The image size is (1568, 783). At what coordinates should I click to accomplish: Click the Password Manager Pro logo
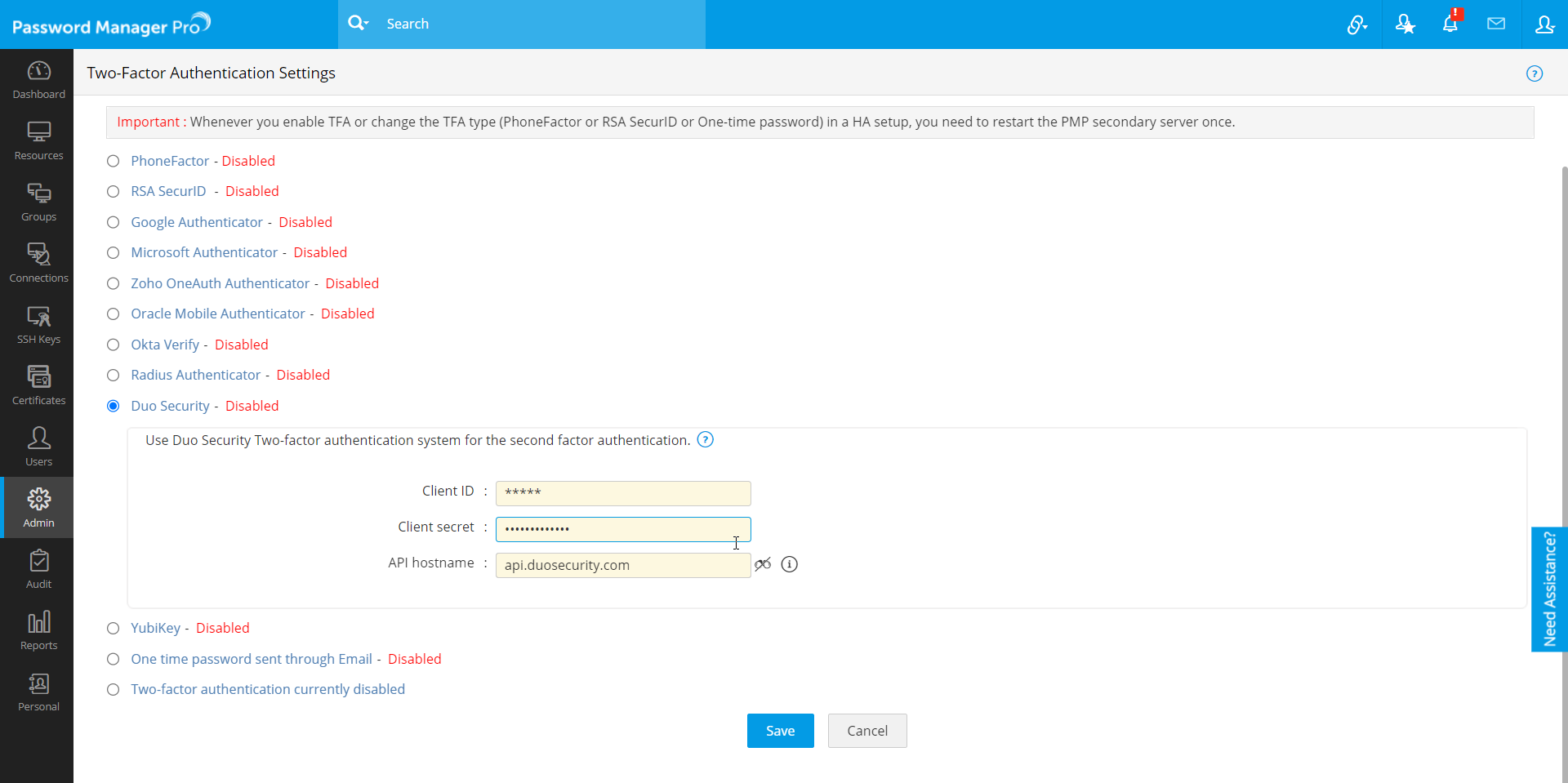(x=111, y=24)
